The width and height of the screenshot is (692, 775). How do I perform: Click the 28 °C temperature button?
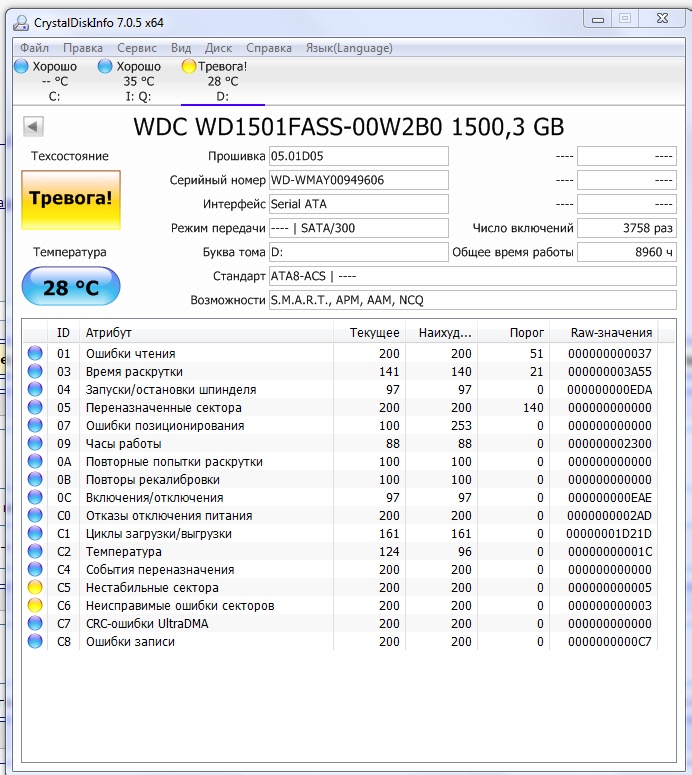coord(71,287)
